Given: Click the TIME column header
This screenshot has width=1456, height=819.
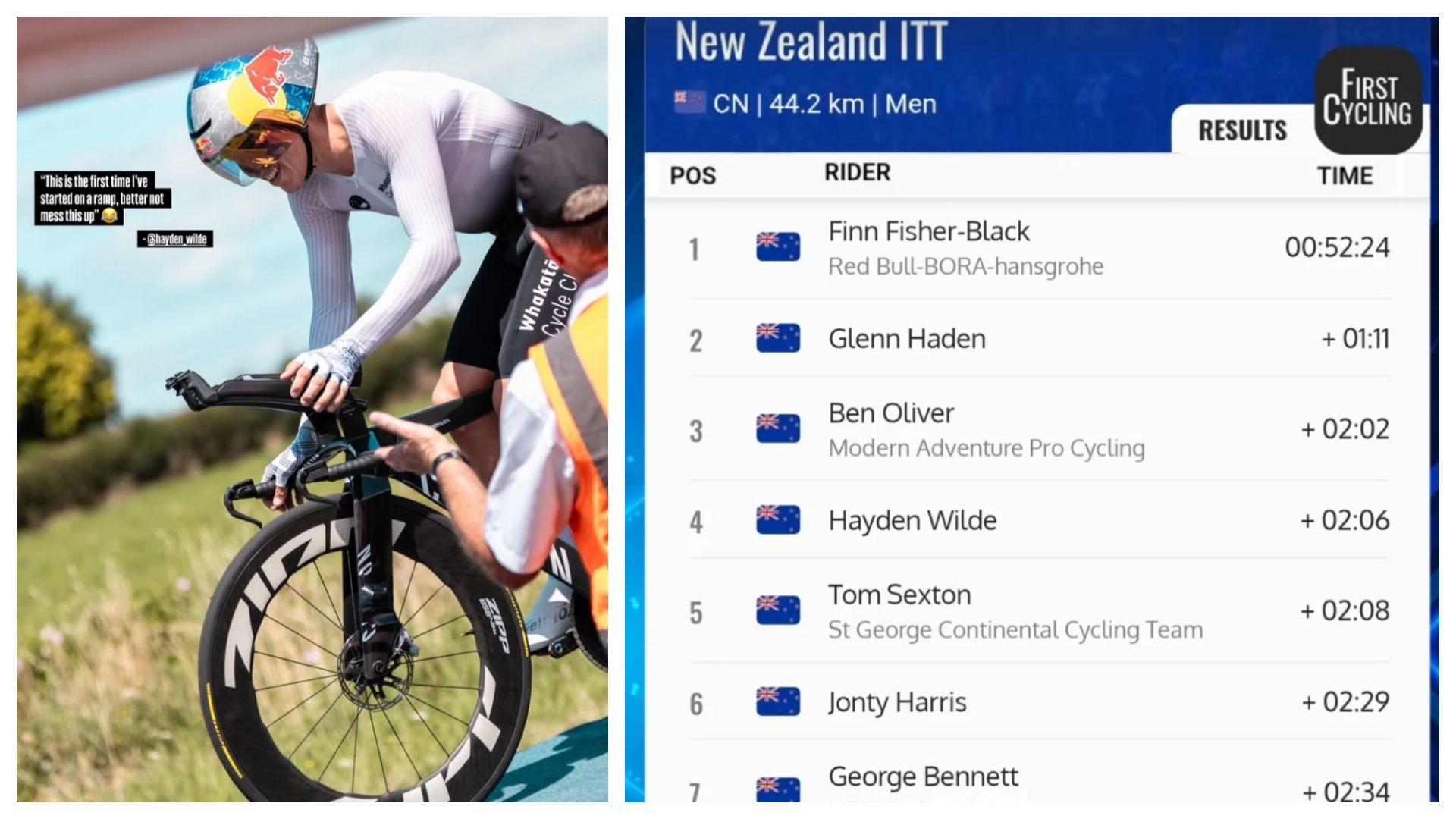Looking at the screenshot, I should [1345, 176].
